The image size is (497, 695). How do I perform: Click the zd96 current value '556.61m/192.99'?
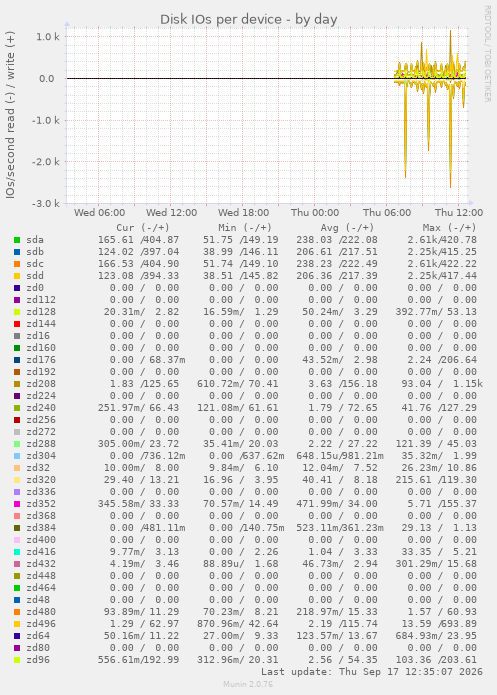click(x=138, y=659)
